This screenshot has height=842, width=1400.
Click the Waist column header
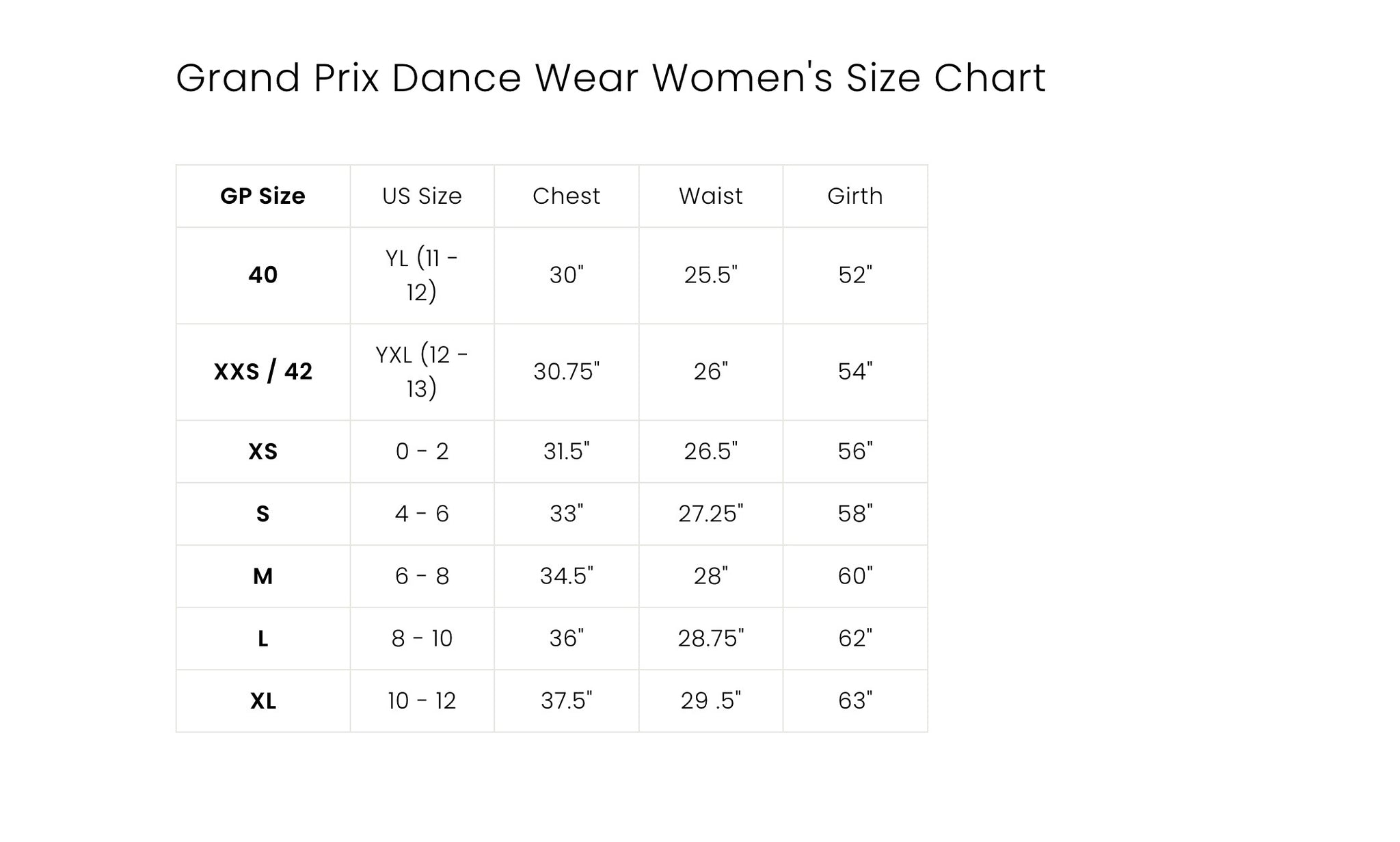point(711,196)
